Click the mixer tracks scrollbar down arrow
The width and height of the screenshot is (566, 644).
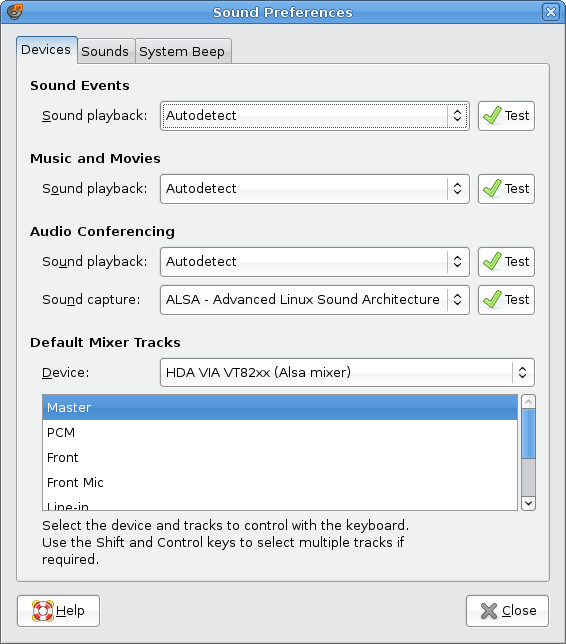tap(528, 503)
